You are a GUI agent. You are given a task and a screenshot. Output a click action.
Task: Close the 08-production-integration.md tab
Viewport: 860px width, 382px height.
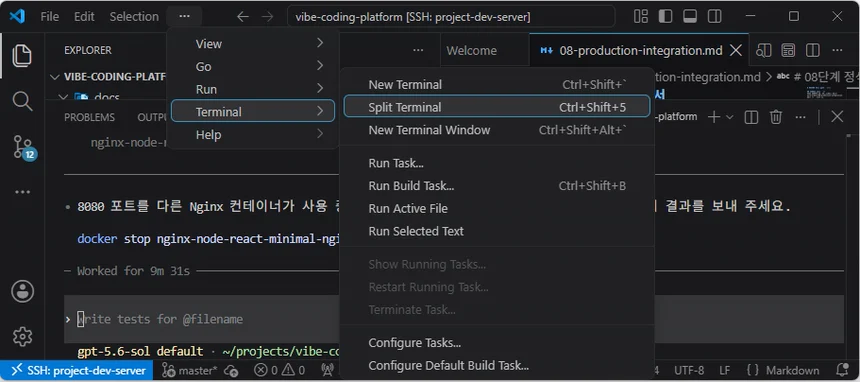coord(736,50)
